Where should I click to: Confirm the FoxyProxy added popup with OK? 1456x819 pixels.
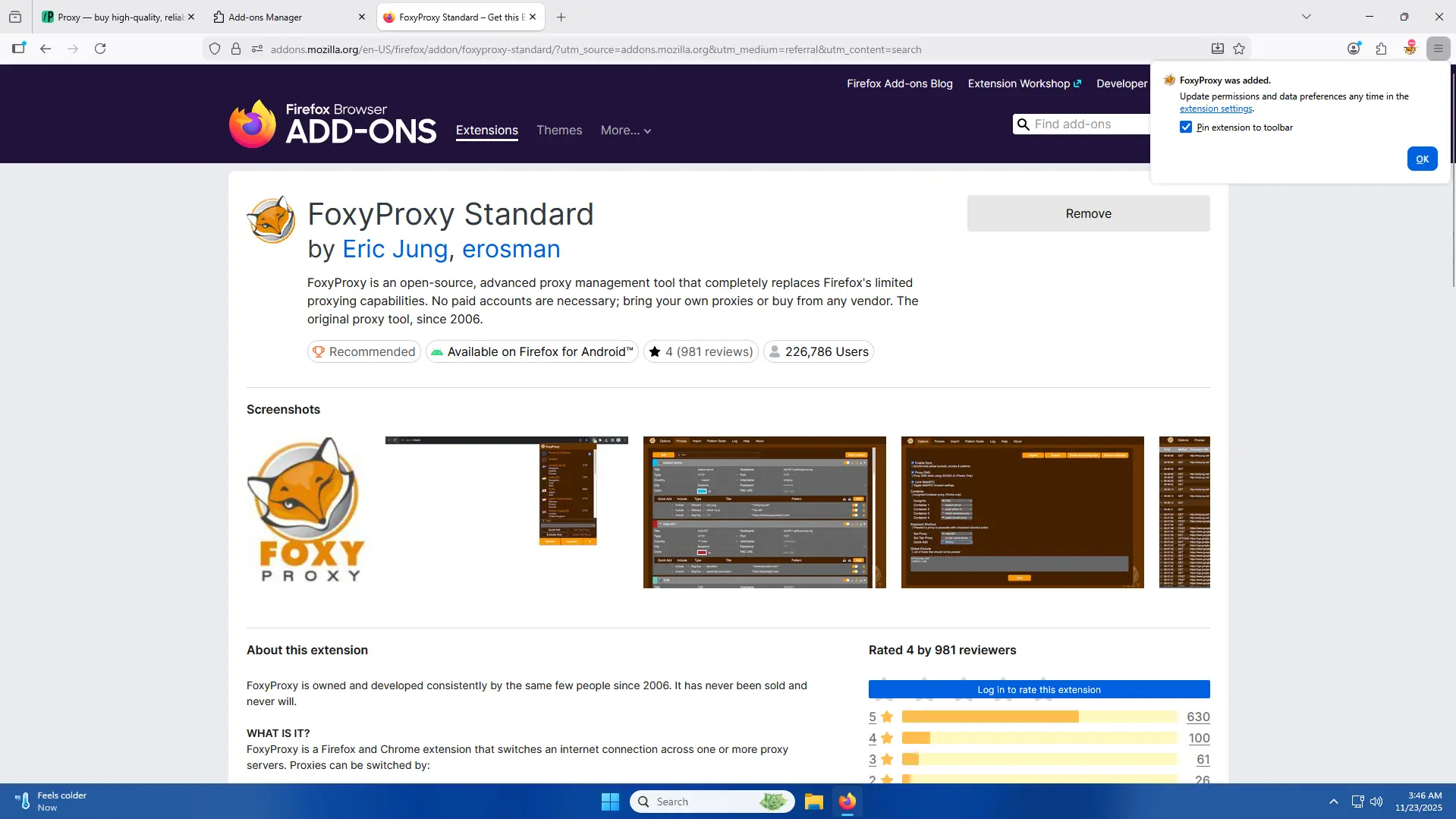coord(1422,159)
